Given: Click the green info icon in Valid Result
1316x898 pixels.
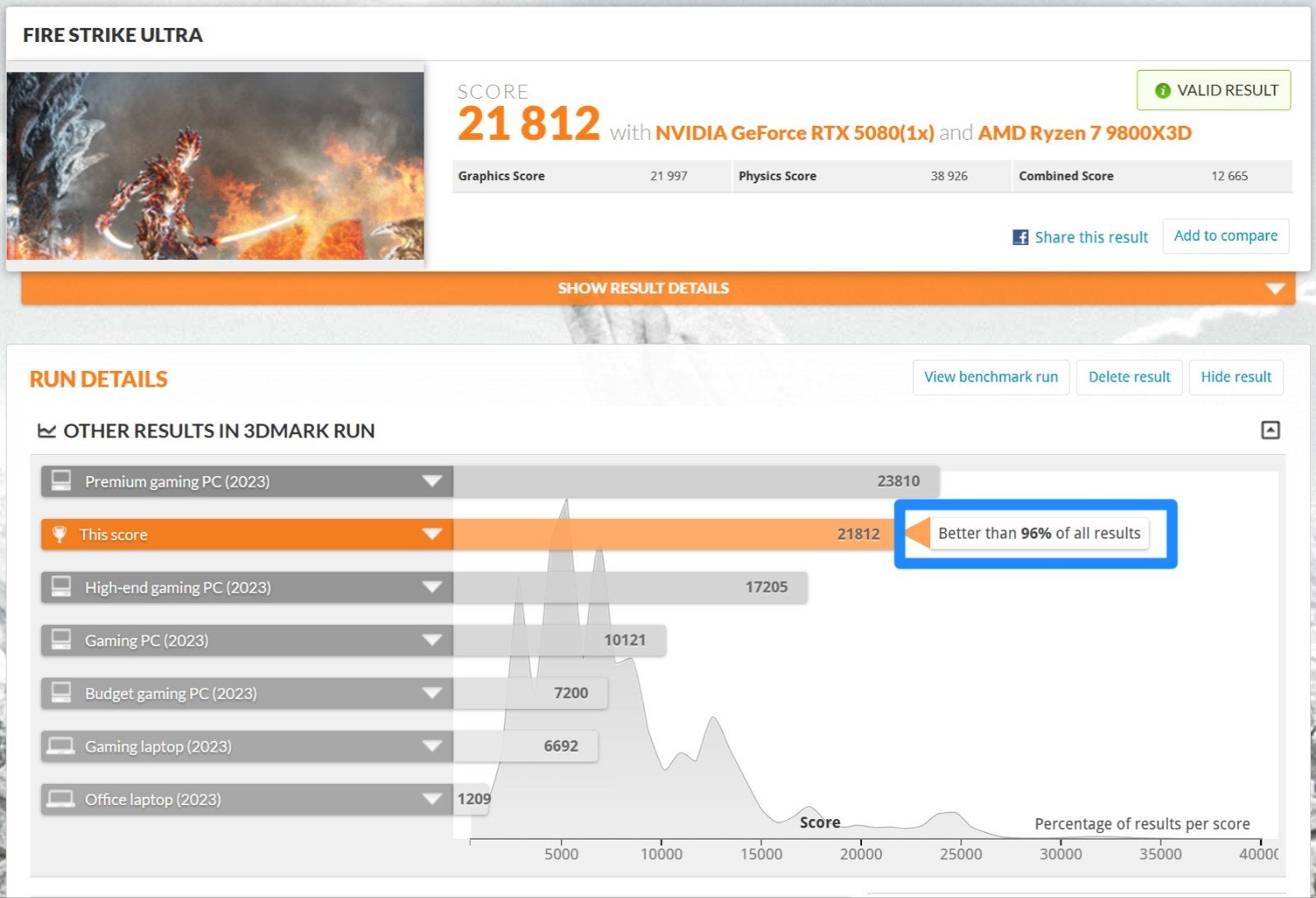Looking at the screenshot, I should [1162, 90].
